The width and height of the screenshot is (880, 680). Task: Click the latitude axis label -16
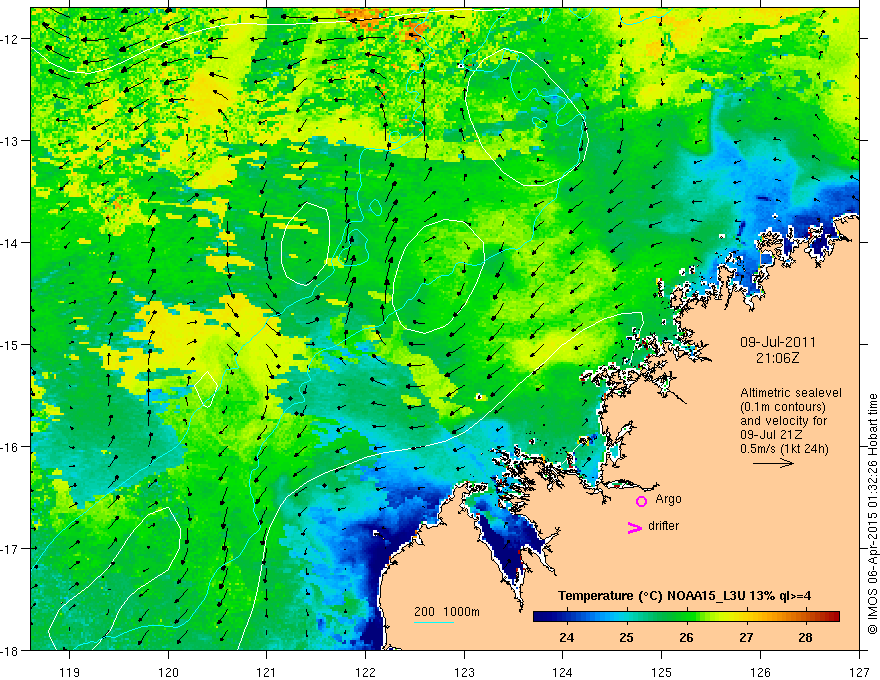point(11,447)
